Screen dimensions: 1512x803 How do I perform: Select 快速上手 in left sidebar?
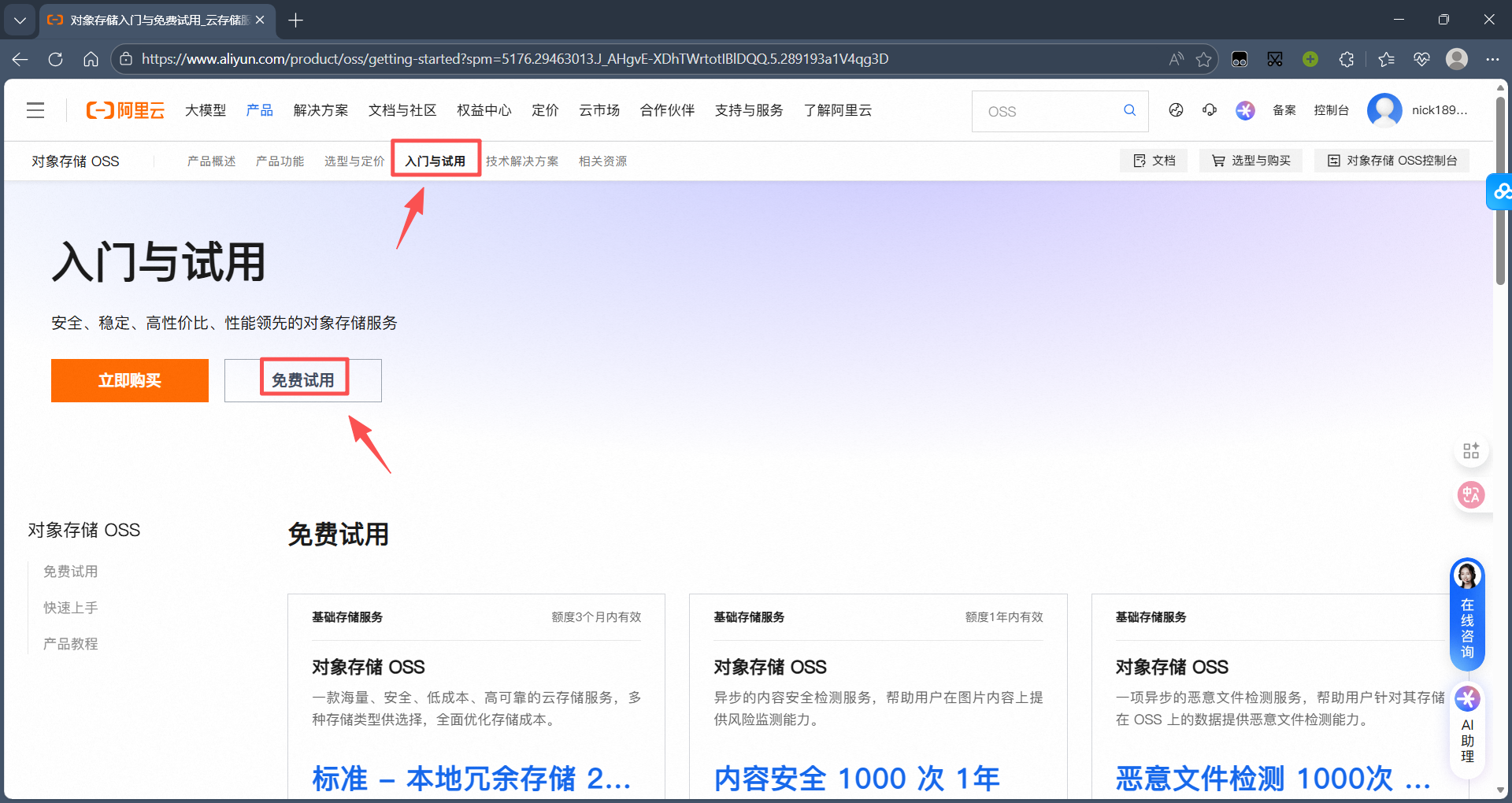71,608
